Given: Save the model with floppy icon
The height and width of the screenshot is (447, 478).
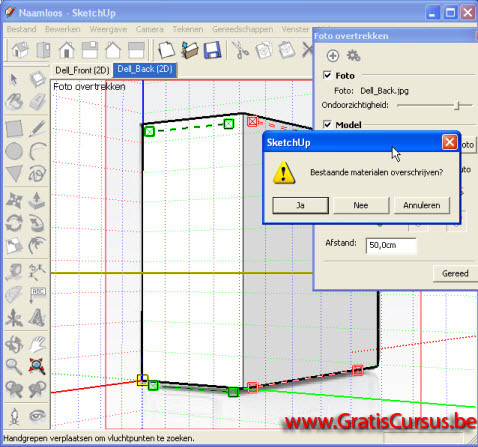Looking at the screenshot, I should click(x=212, y=50).
